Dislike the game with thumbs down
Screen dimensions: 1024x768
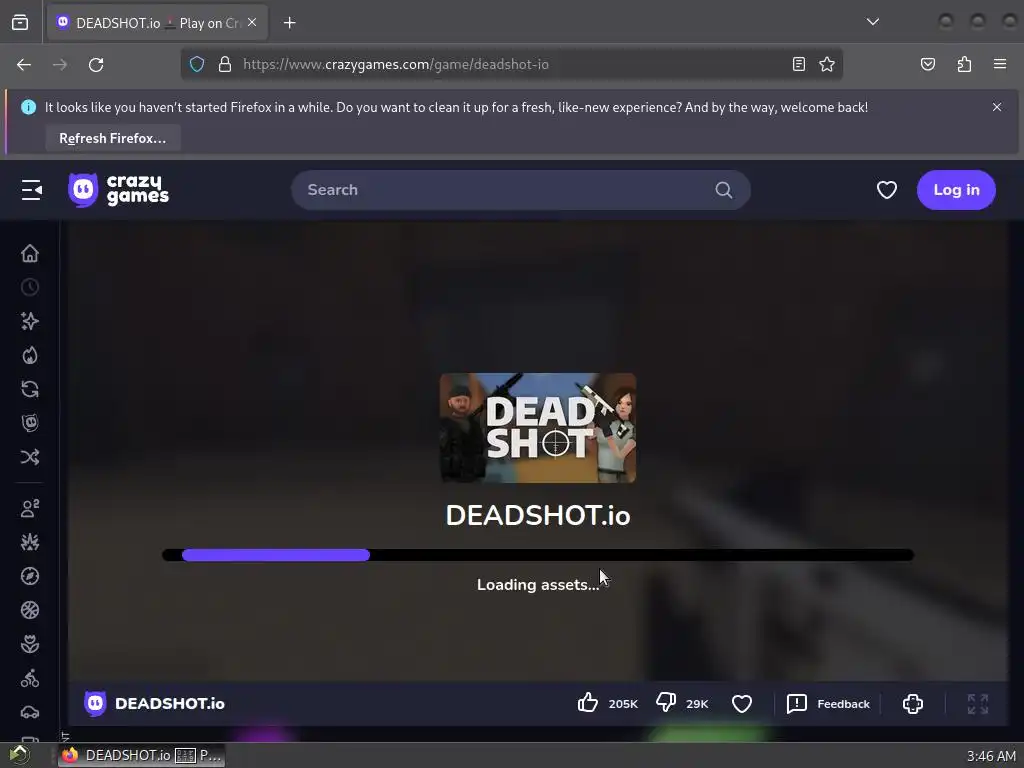point(666,703)
